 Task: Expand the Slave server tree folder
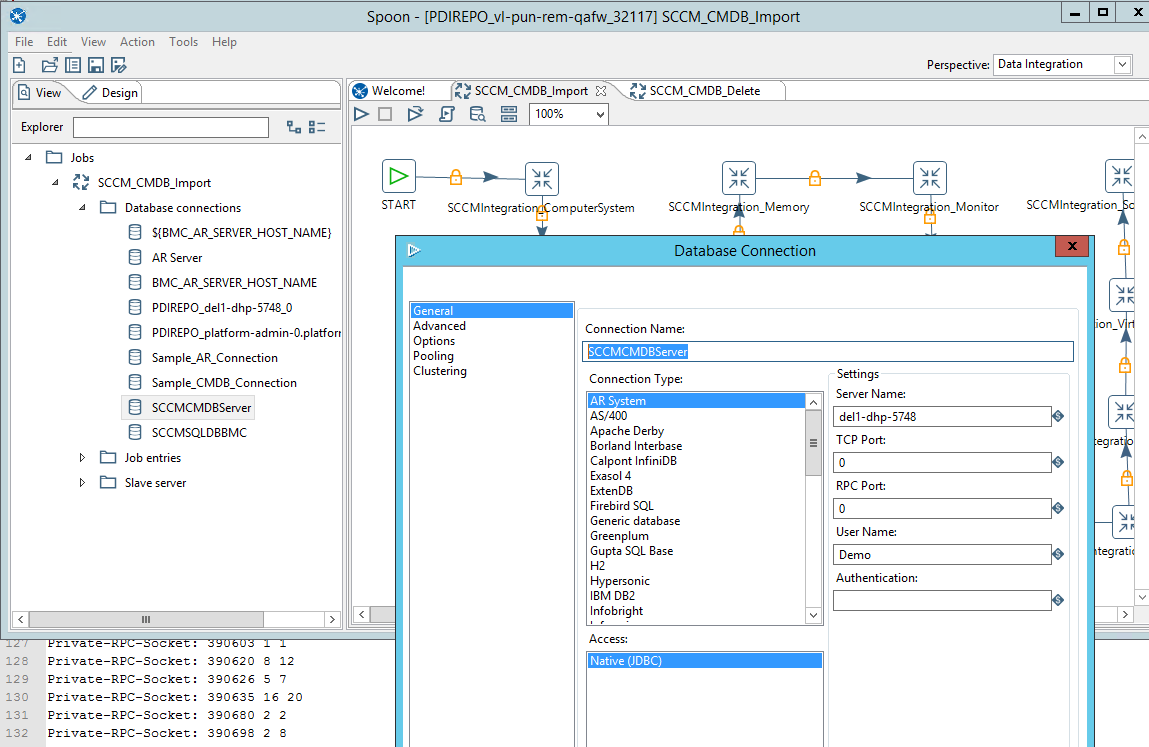tap(83, 483)
